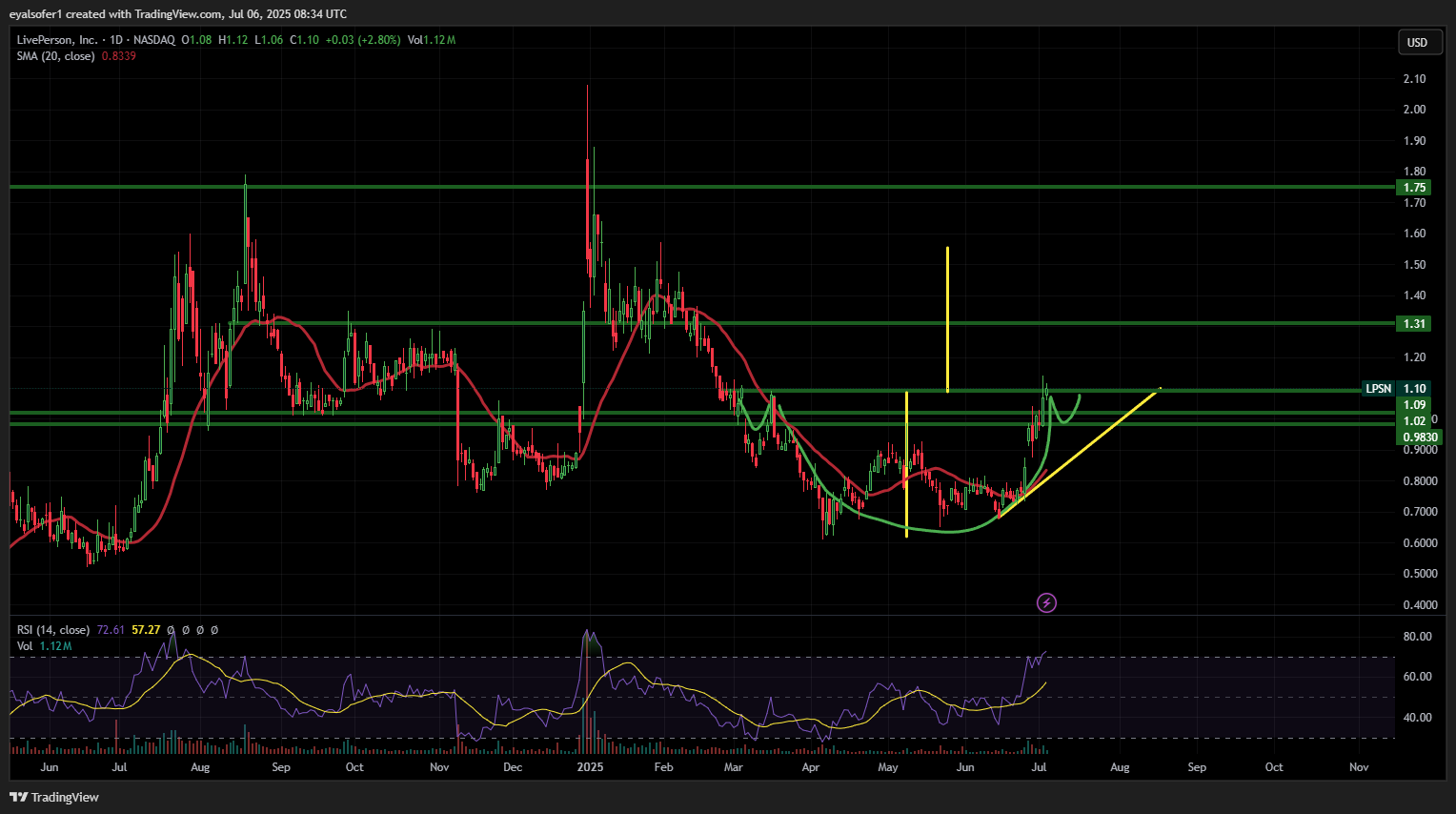
Task: Click the Jul label near the latest candles
Action: click(x=1039, y=767)
